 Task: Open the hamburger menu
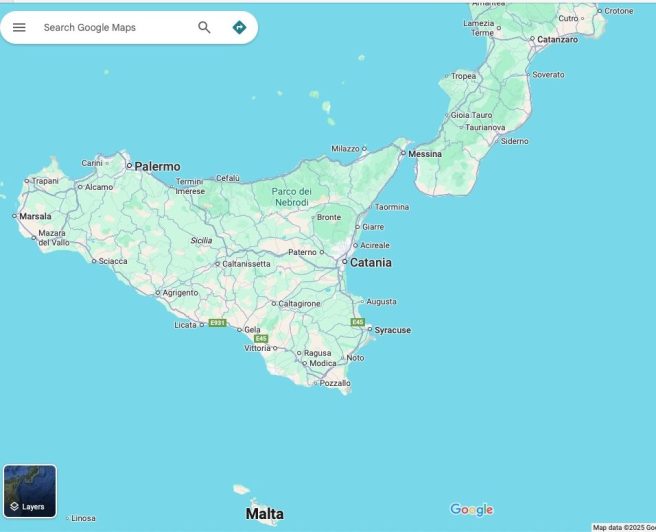coord(19,27)
